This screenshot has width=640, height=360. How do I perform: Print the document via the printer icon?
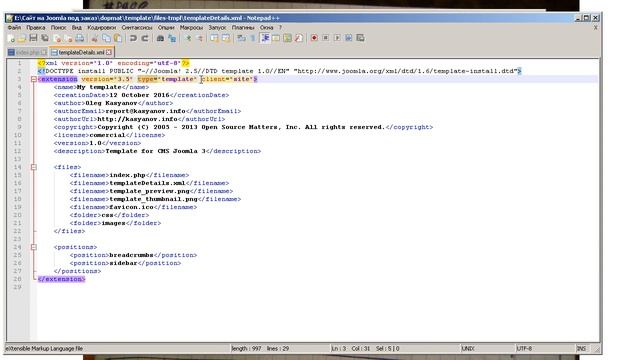(x=80, y=38)
